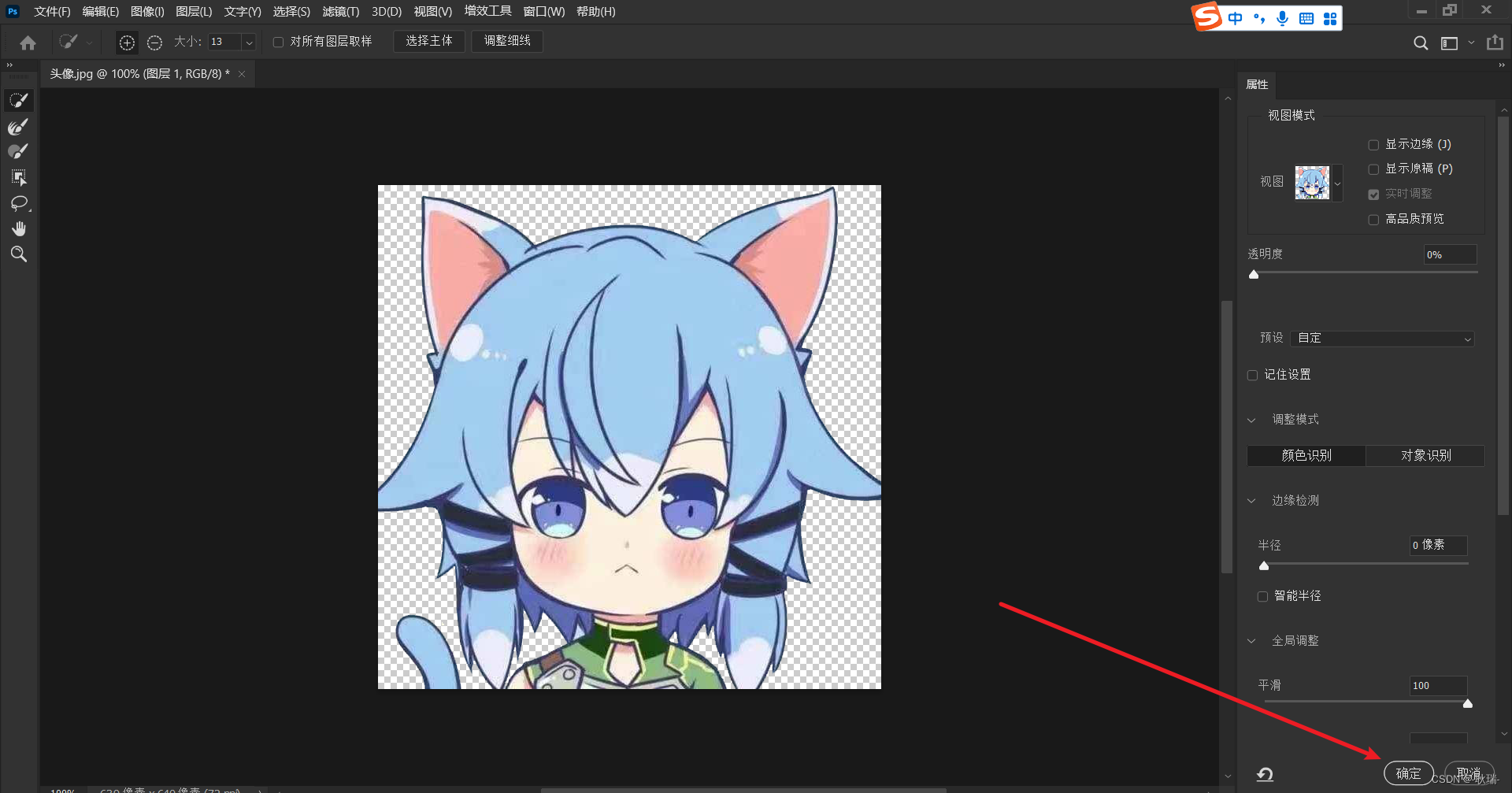Click the Photoshop Ps logo icon
The height and width of the screenshot is (793, 1512).
(x=13, y=11)
